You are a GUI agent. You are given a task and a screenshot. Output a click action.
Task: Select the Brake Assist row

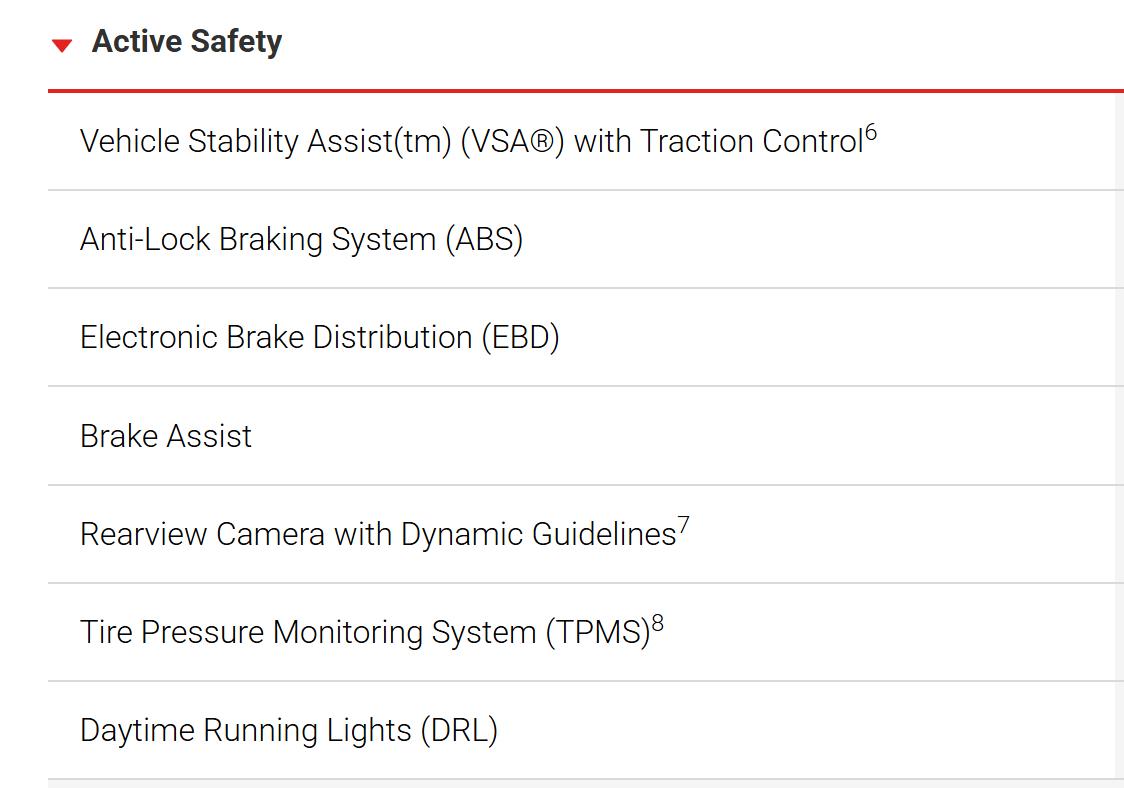click(x=586, y=436)
